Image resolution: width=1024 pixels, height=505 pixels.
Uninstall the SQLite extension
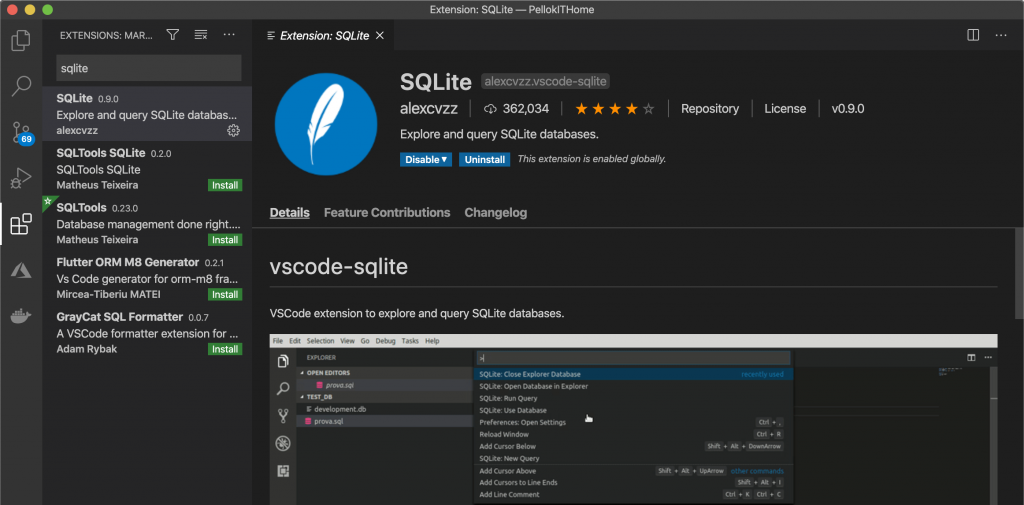[x=485, y=159]
